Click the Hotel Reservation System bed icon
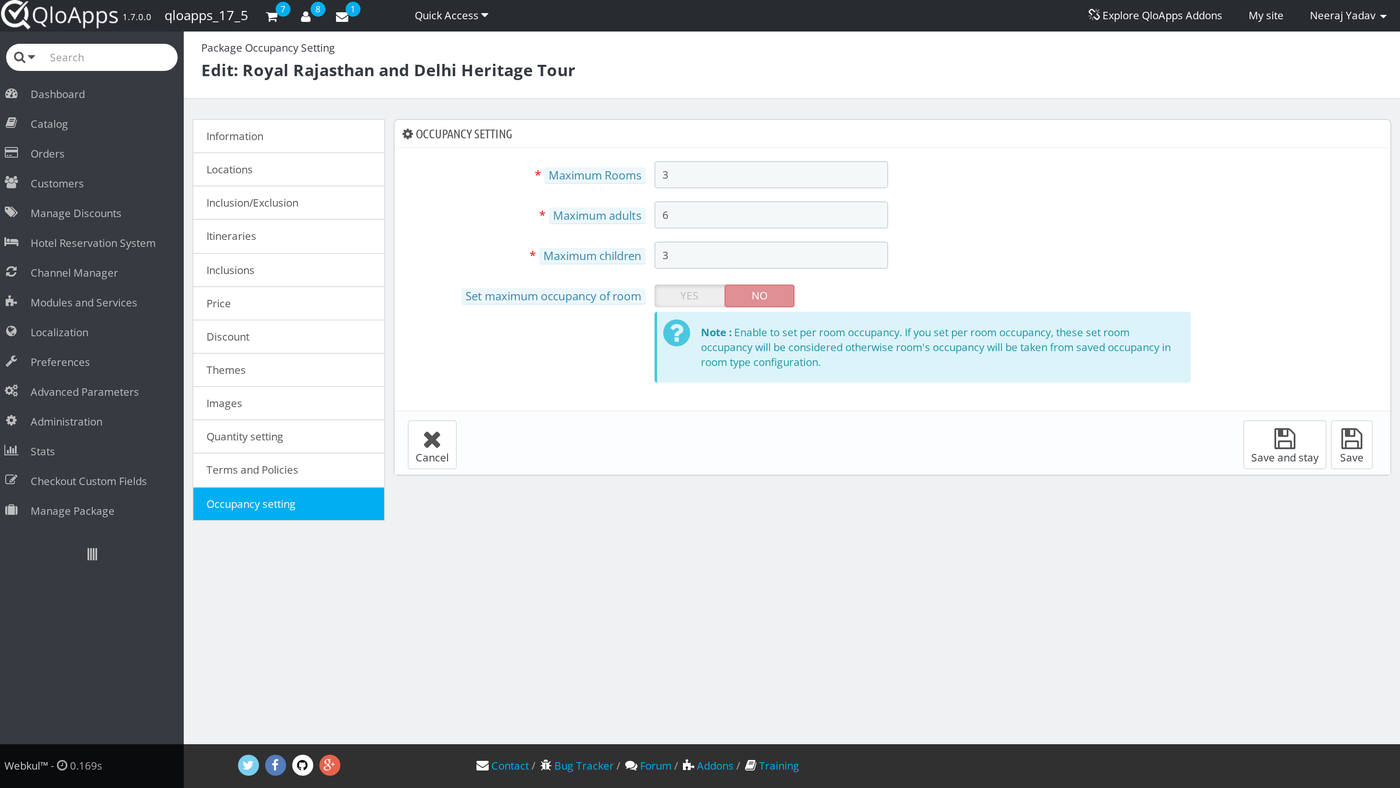This screenshot has width=1400, height=788. tap(12, 242)
